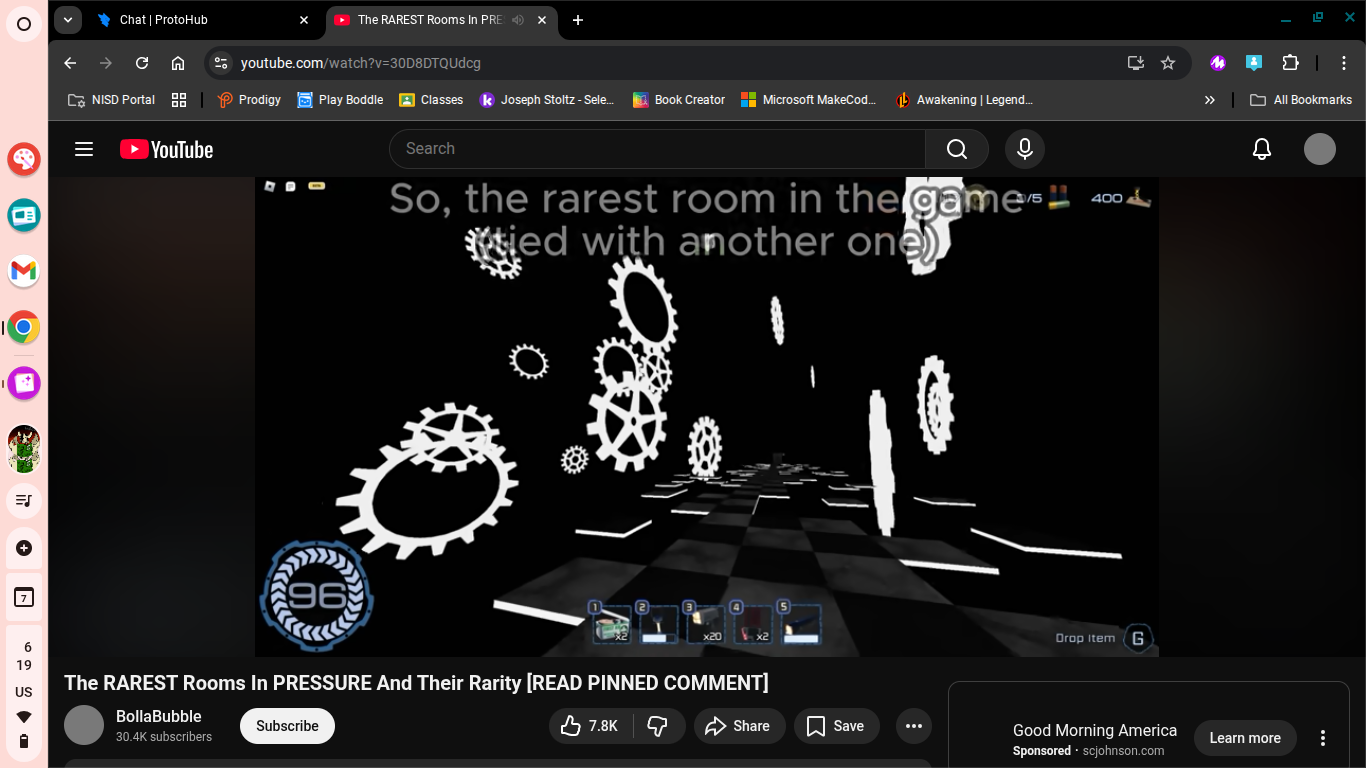Open the YouTube guide hamburger menu
The image size is (1366, 768).
tap(84, 148)
